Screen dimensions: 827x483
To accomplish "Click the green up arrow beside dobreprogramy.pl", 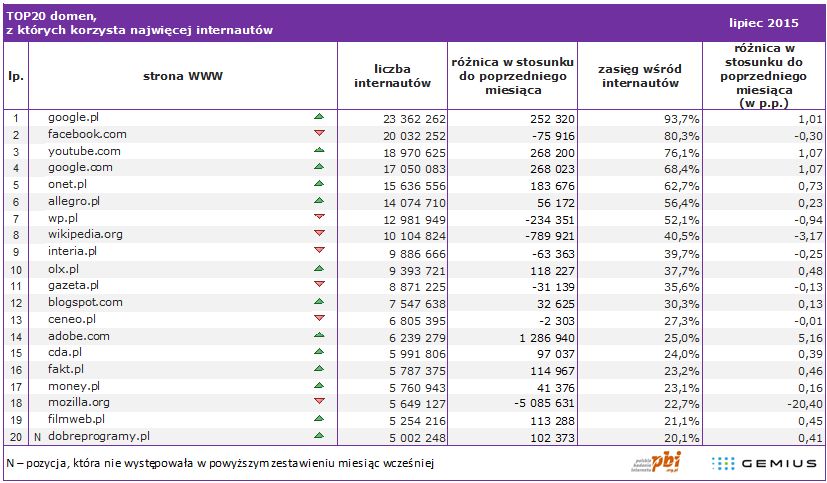I will (319, 436).
